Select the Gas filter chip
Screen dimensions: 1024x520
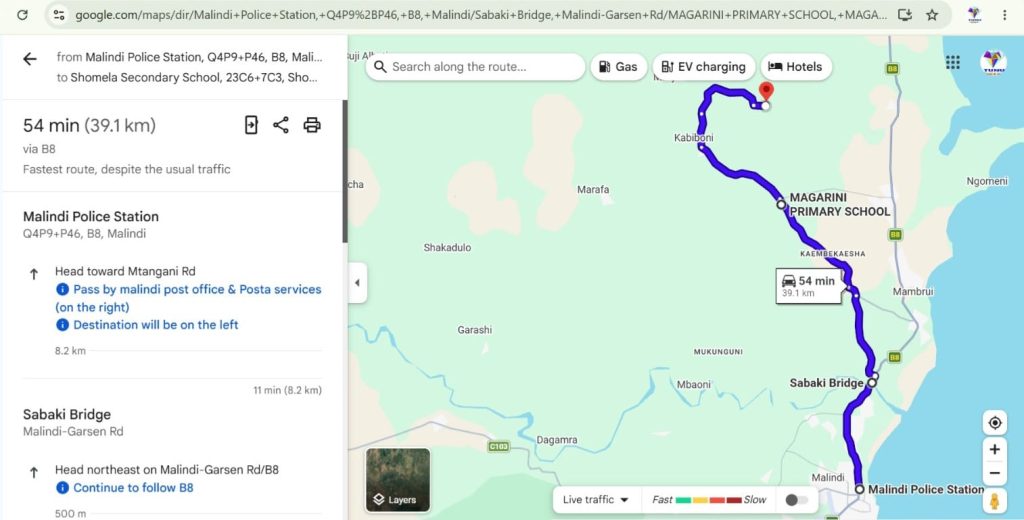coord(618,67)
